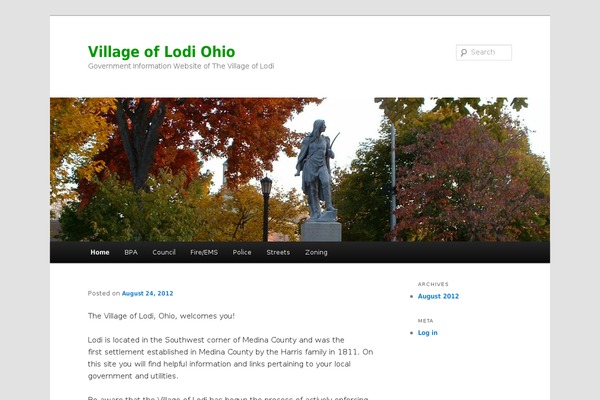Viewport: 600px width, 400px height.
Task: Click the welcome paragraph text
Action: coord(161,316)
